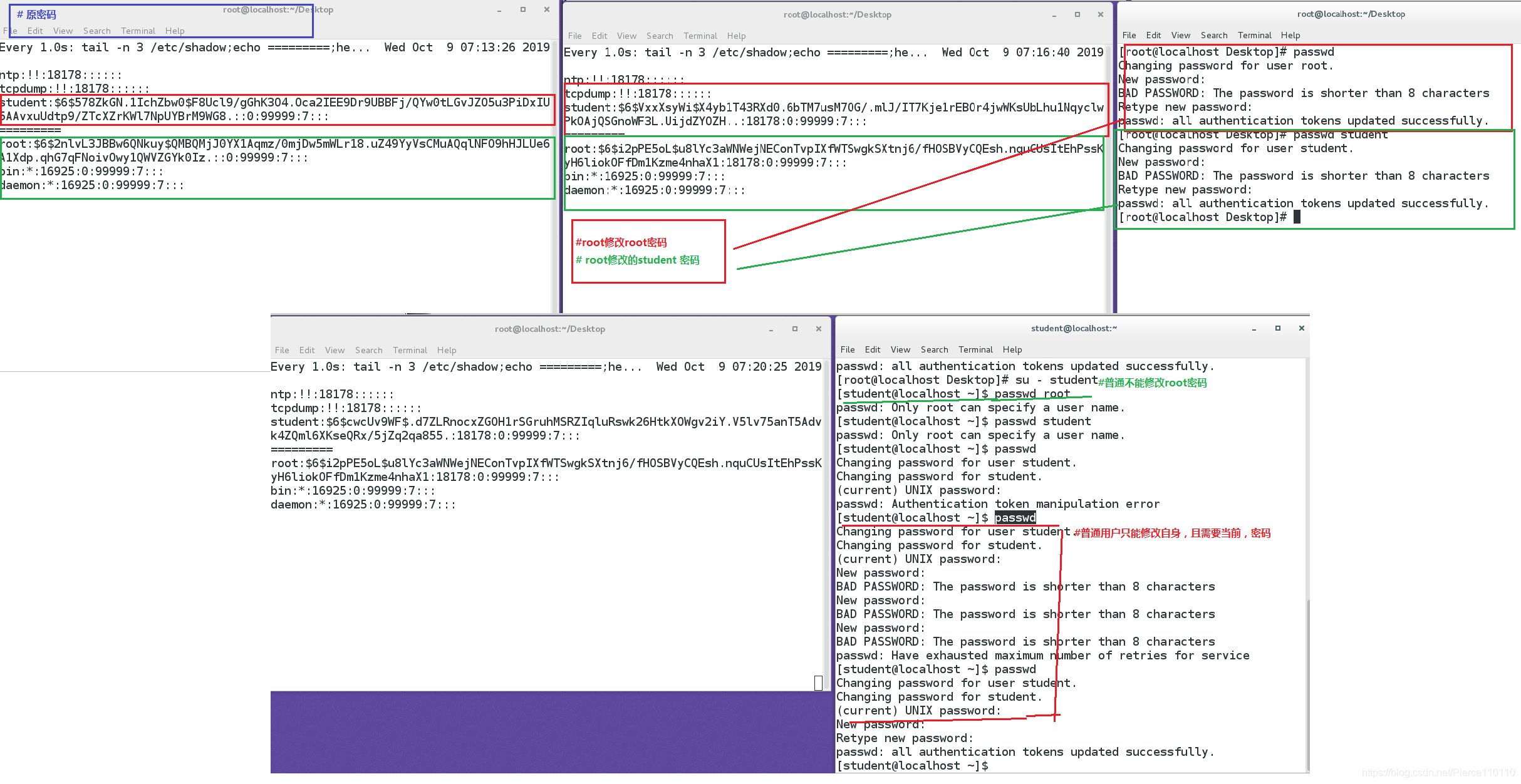The width and height of the screenshot is (1521, 784).
Task: Open Help menu in top-right terminal
Action: pos(1290,35)
